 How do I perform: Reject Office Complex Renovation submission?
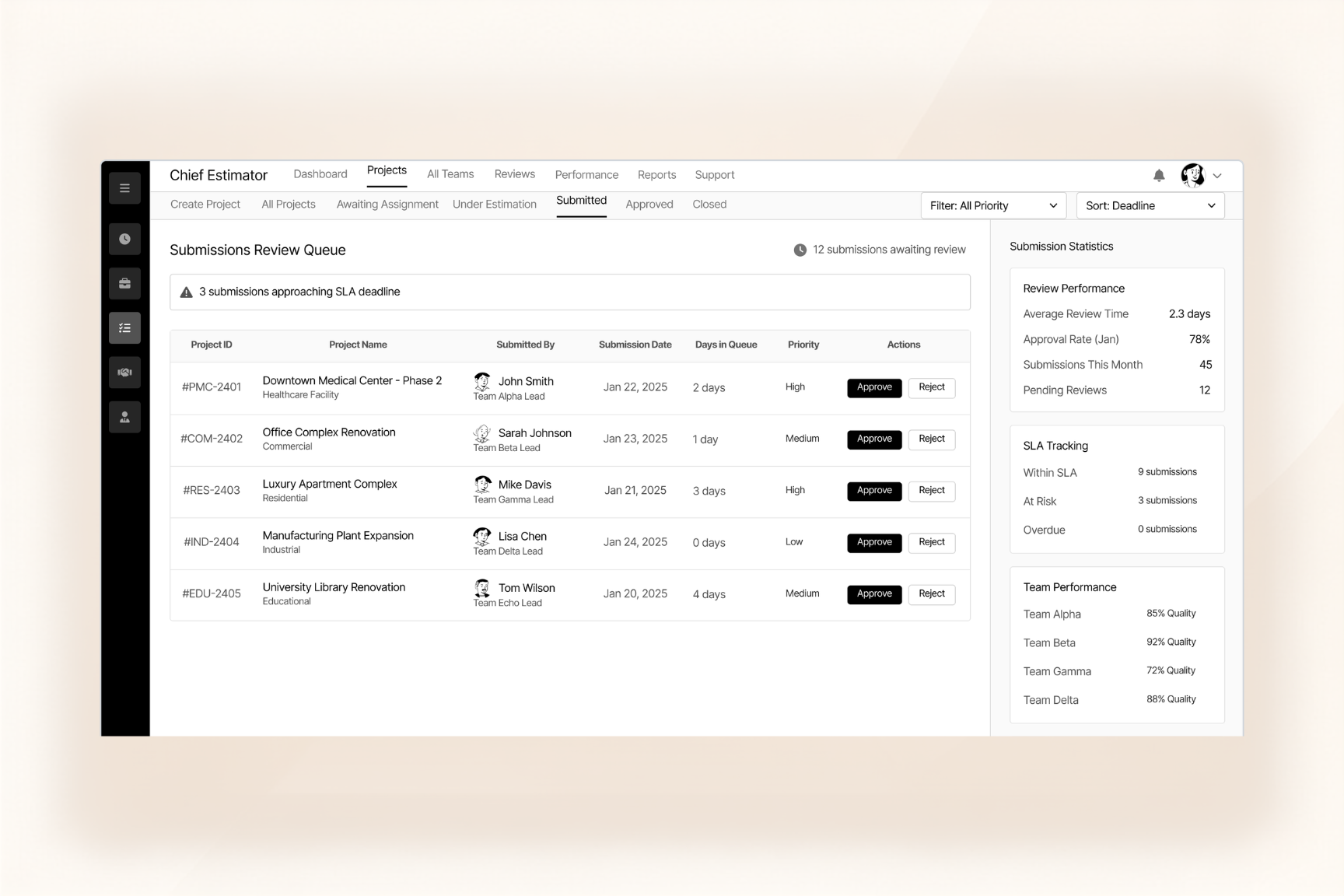(932, 439)
